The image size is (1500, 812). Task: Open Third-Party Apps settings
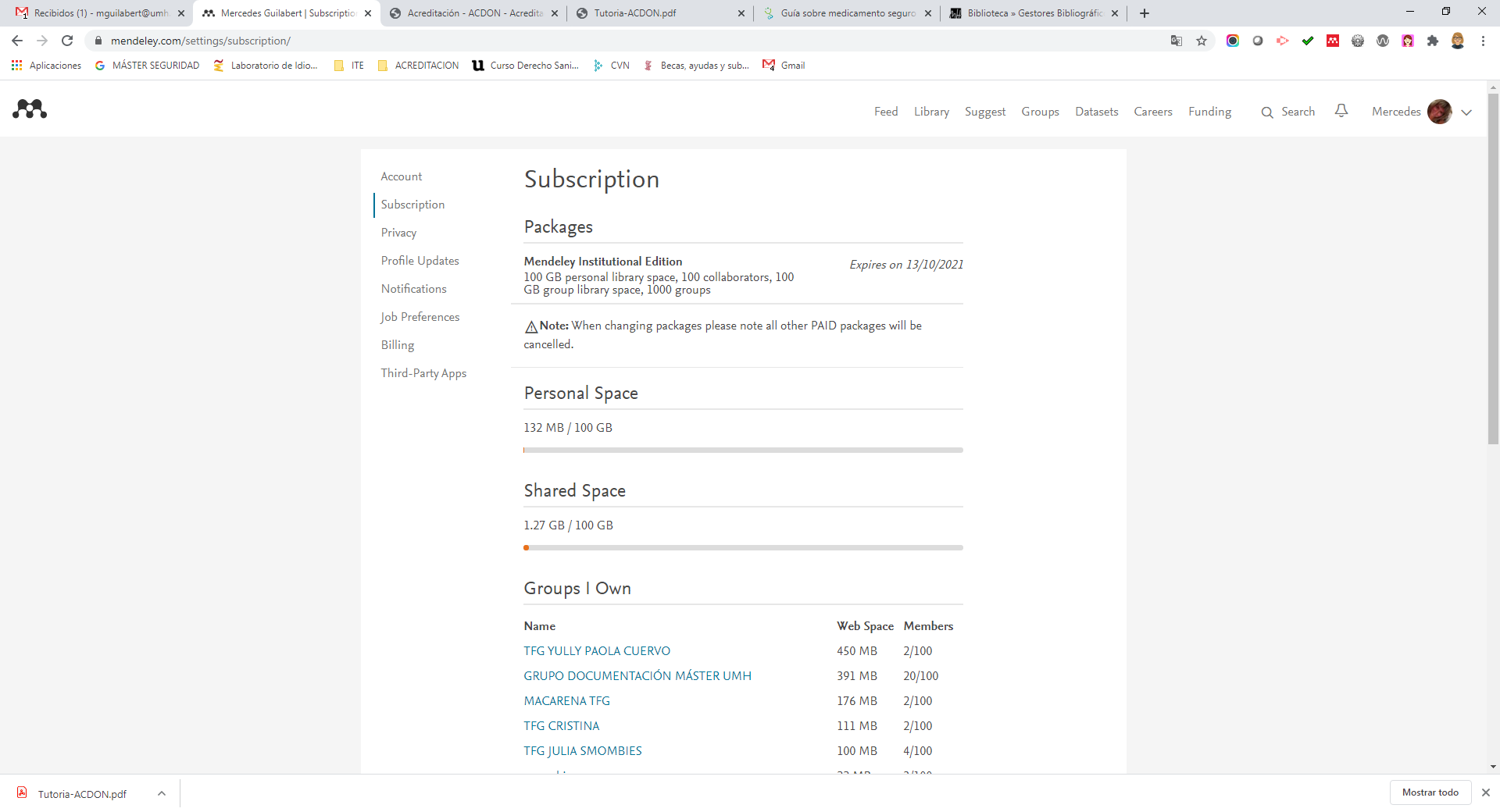point(423,373)
